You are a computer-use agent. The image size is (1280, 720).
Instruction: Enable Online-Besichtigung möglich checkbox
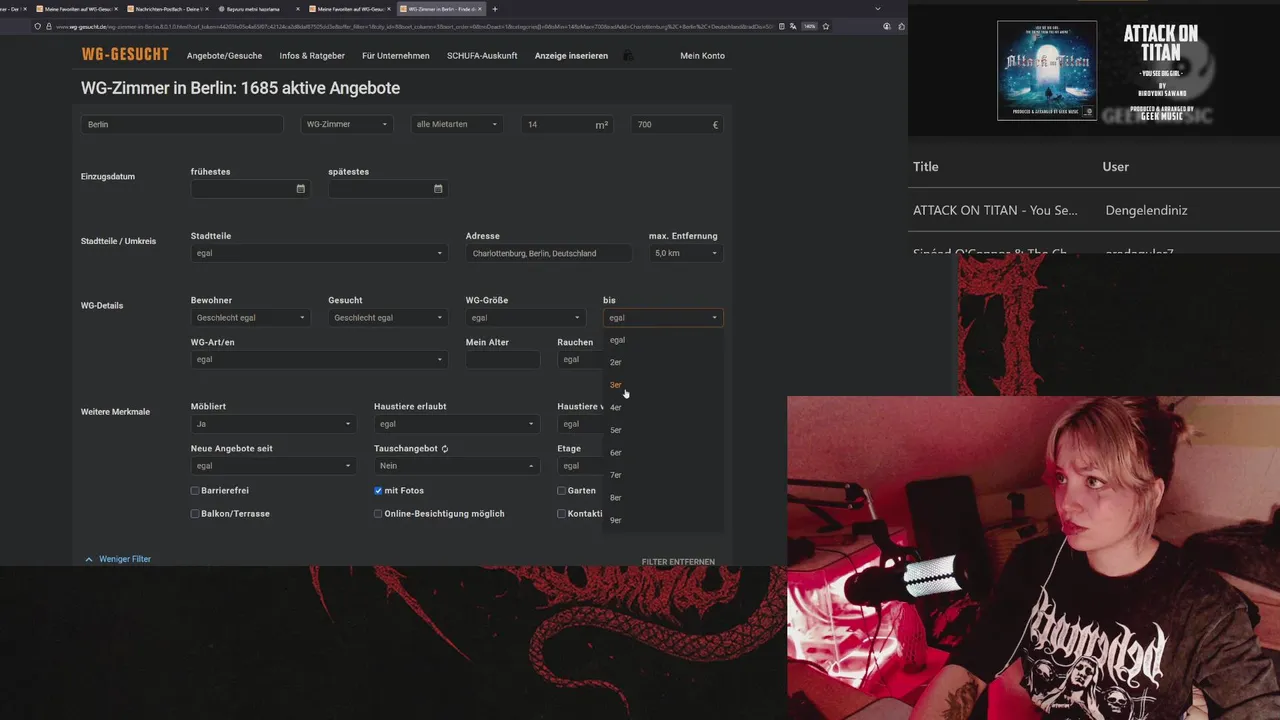(378, 514)
